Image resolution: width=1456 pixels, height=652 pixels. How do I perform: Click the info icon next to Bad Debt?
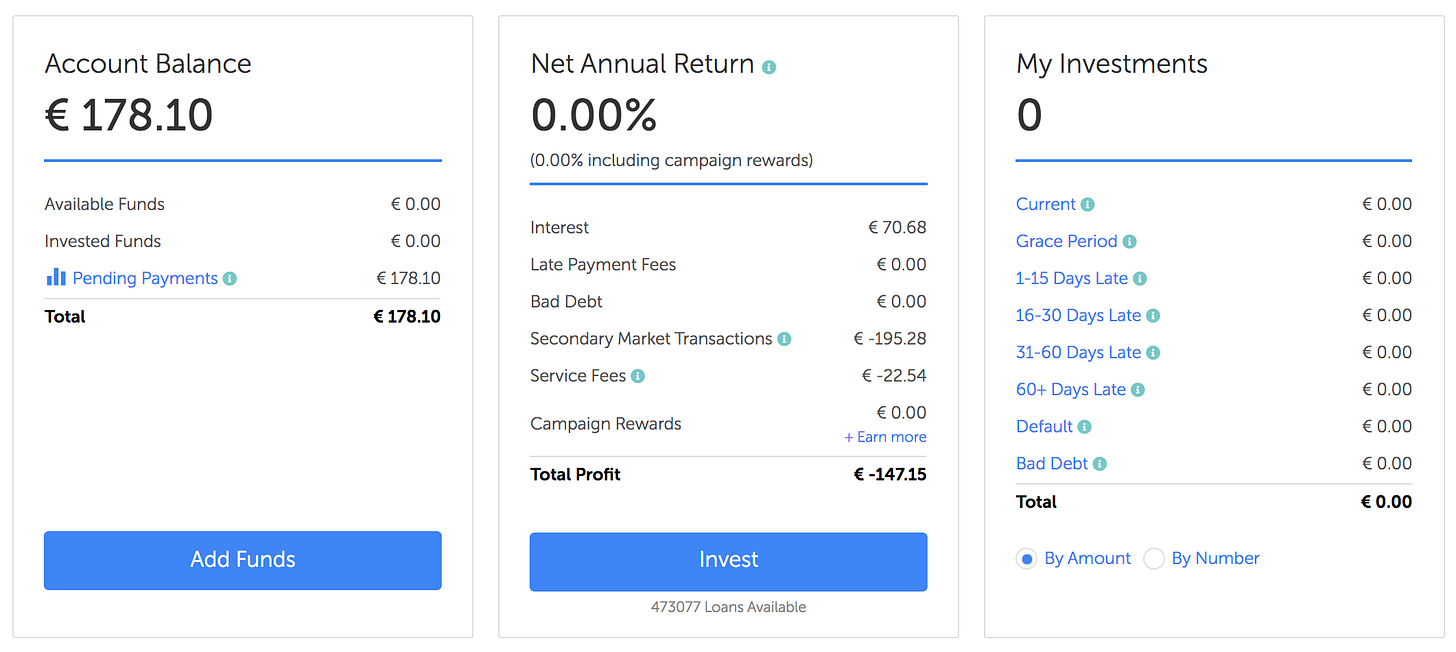1100,464
